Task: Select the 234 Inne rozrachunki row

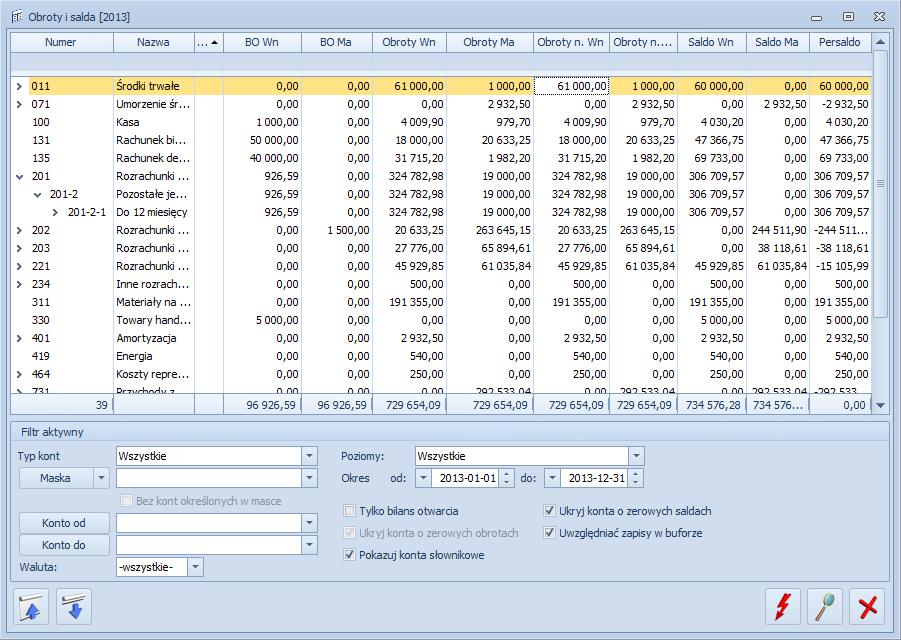Action: point(441,284)
